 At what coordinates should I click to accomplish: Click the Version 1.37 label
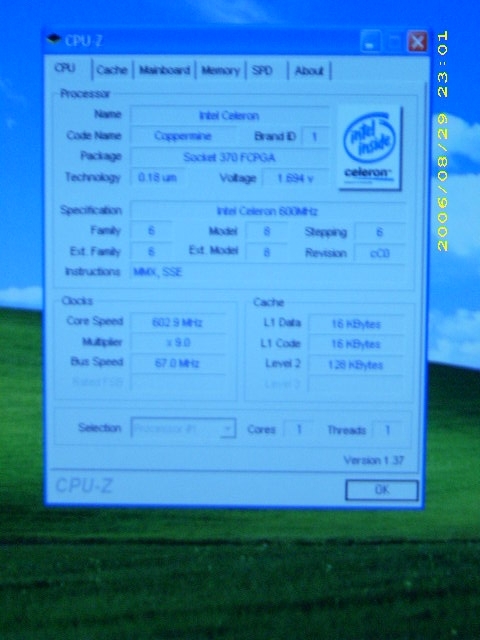[x=373, y=460]
